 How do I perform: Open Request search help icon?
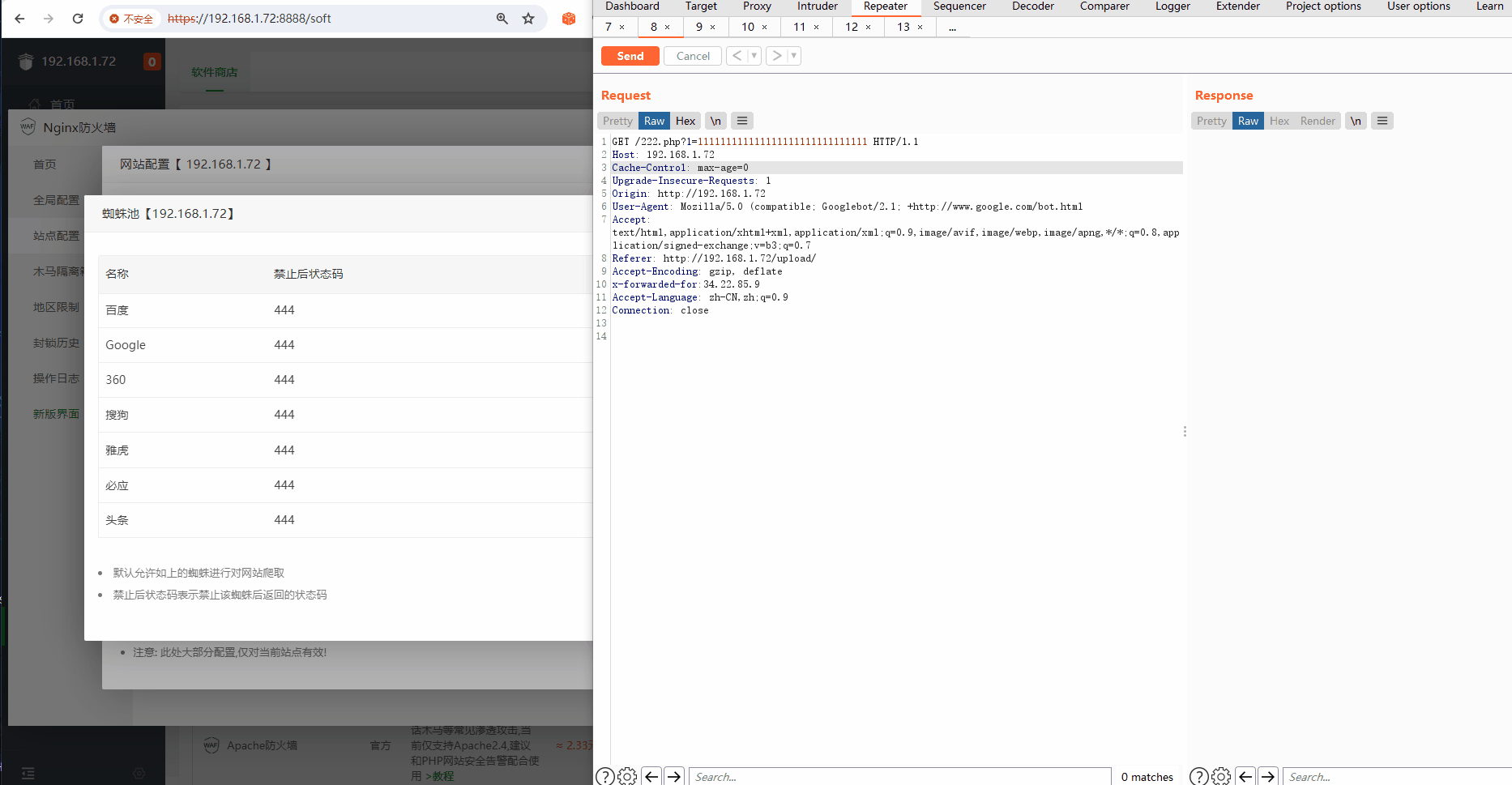604,776
